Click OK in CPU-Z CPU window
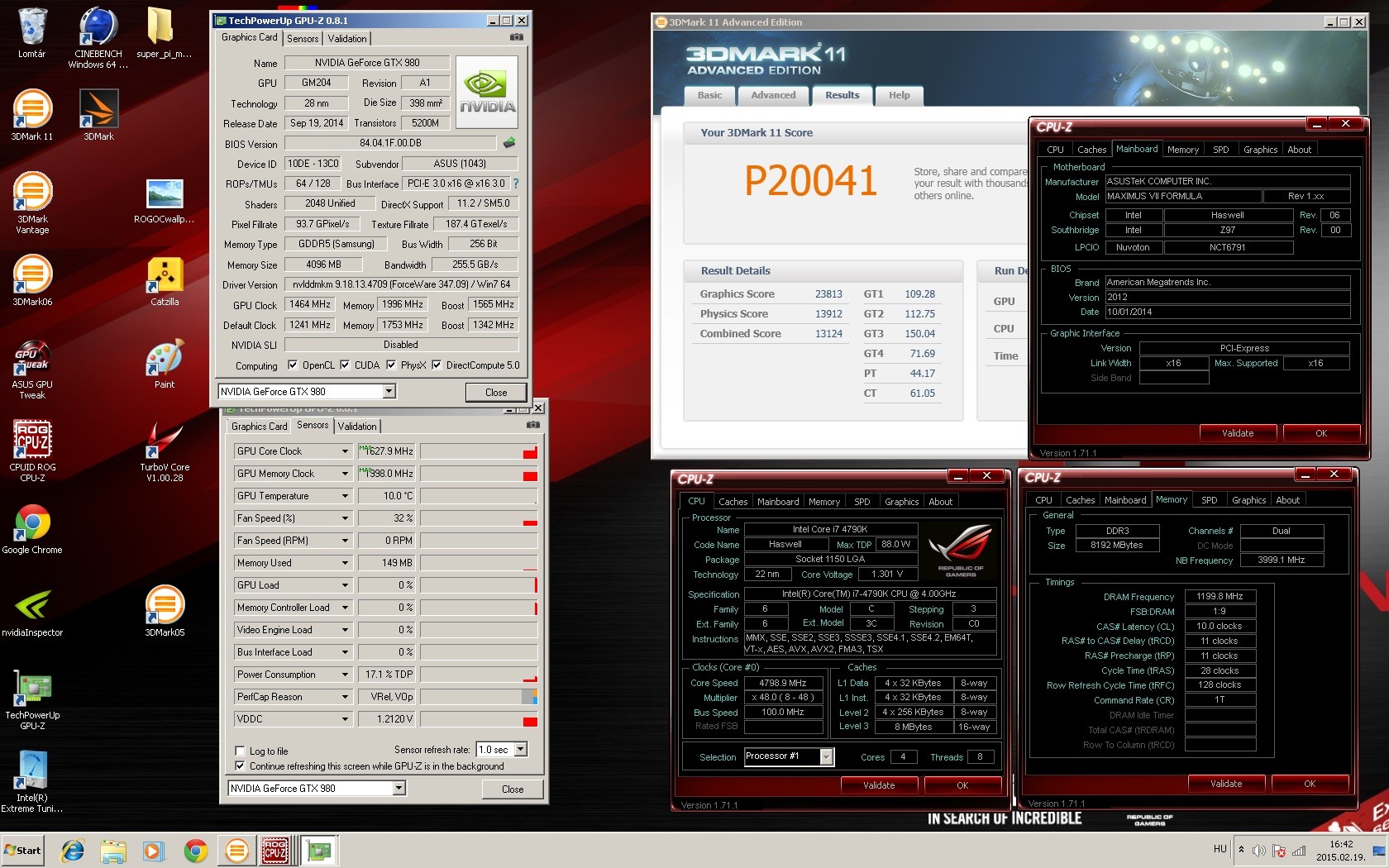Image resolution: width=1389 pixels, height=868 pixels. click(x=962, y=785)
